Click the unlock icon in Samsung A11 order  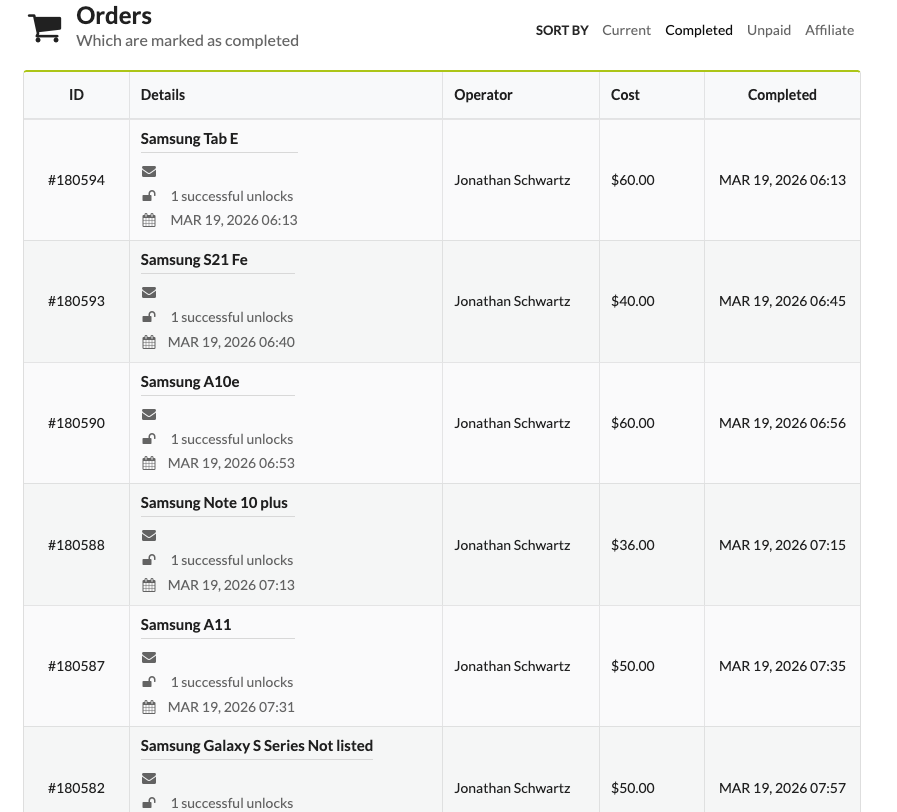149,682
